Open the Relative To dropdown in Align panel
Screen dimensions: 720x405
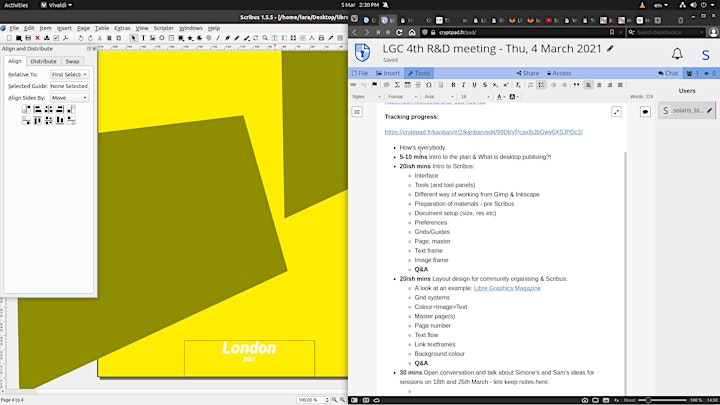69,74
